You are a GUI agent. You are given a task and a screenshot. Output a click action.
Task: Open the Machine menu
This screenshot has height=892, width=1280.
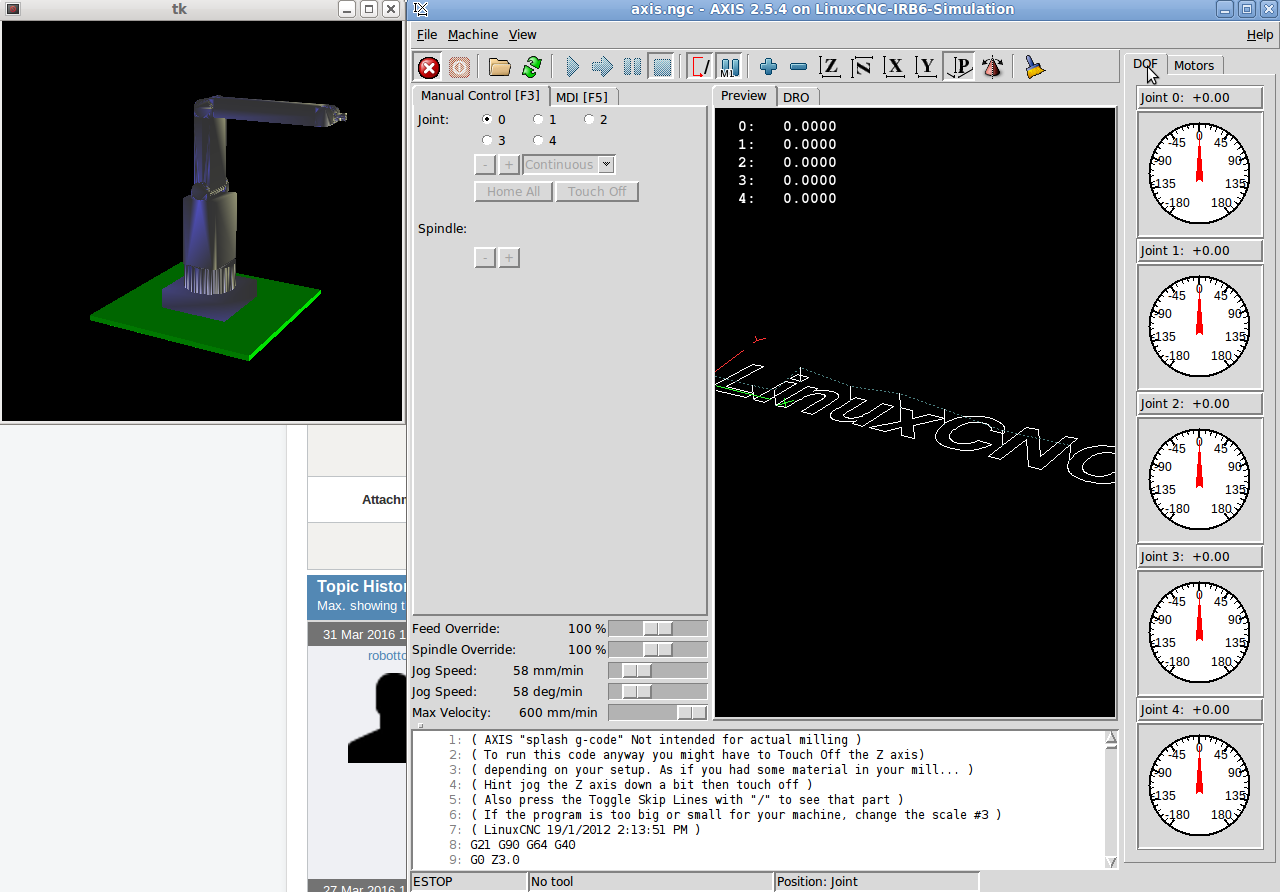pyautogui.click(x=473, y=34)
